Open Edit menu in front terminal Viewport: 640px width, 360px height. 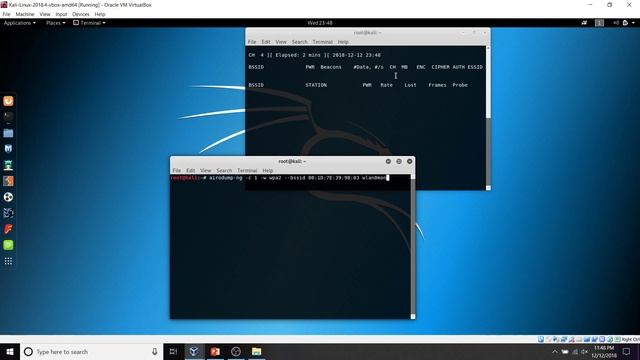pyautogui.click(x=191, y=171)
